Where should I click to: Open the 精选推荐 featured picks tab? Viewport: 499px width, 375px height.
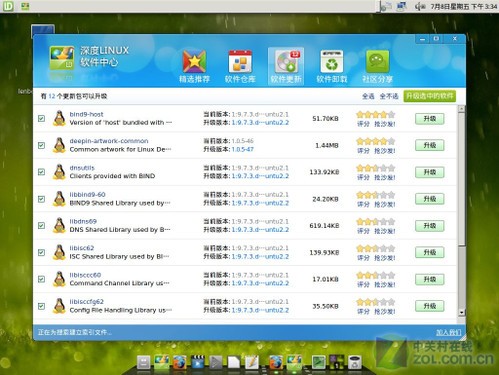194,67
